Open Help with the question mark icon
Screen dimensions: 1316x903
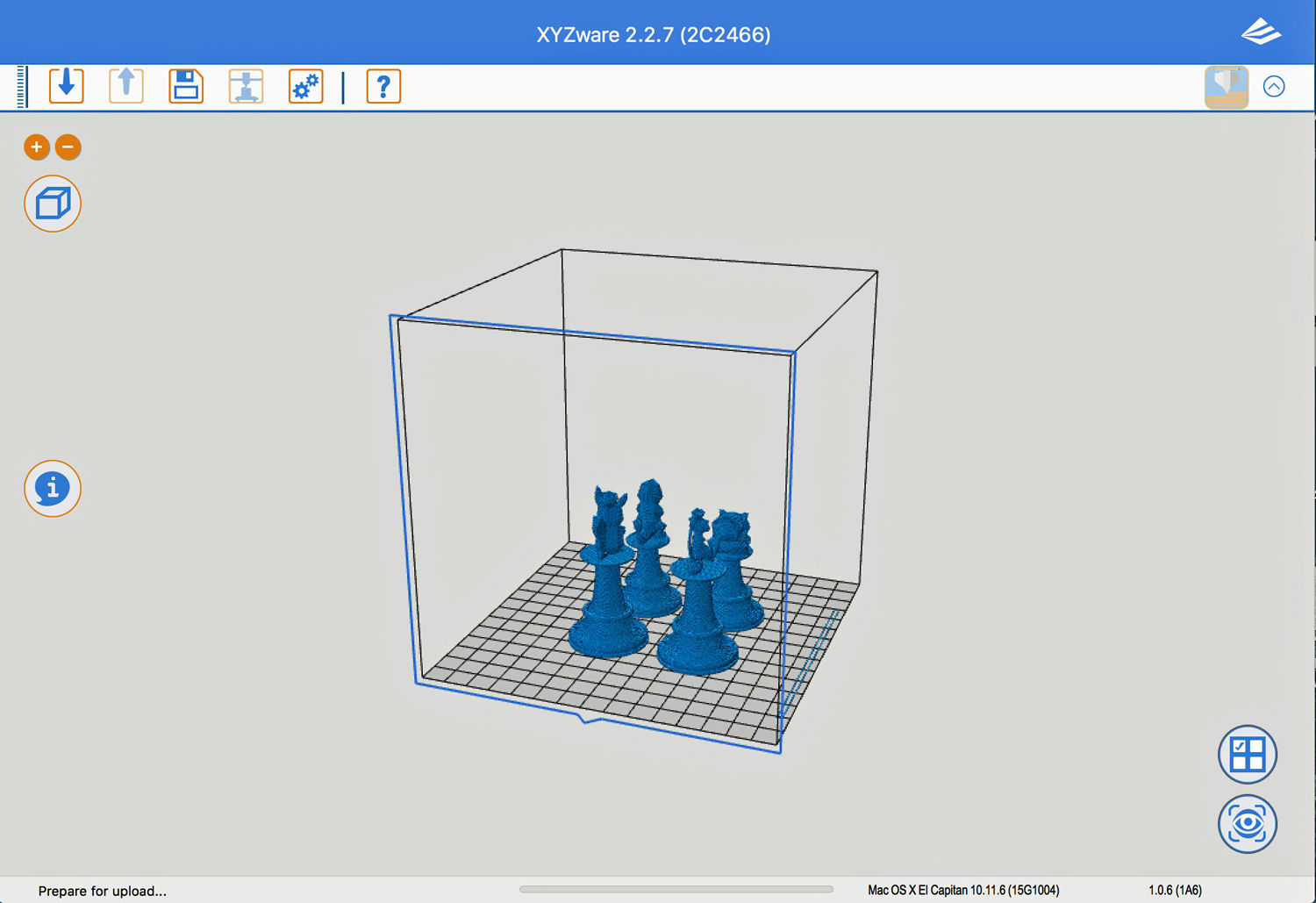tap(383, 86)
